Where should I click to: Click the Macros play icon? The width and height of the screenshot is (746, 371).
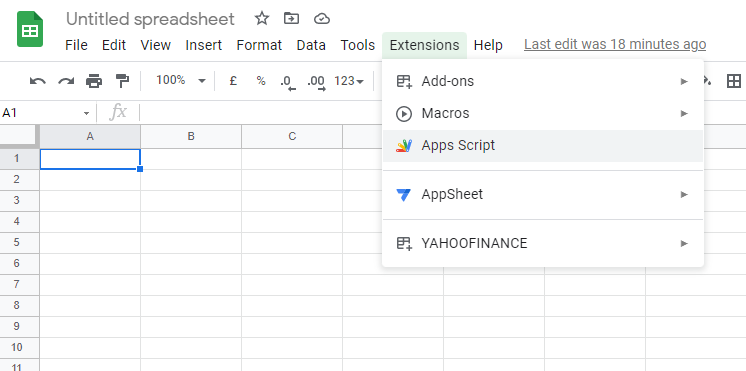point(403,114)
